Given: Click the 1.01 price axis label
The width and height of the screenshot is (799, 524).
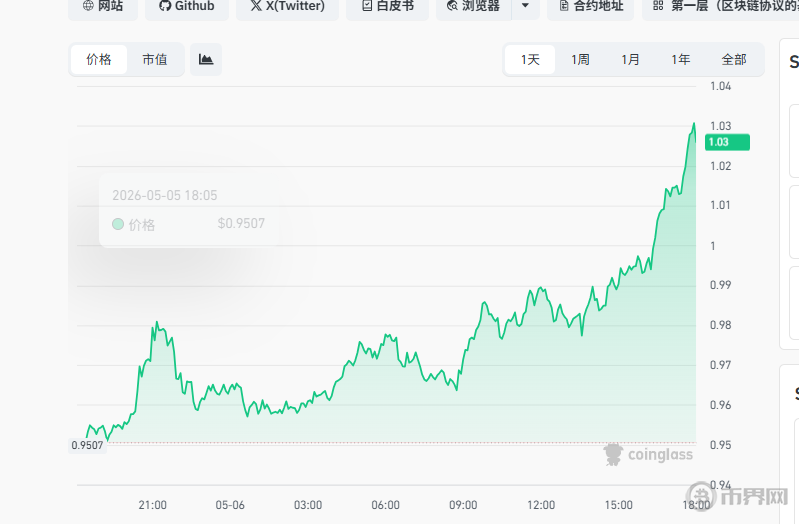Looking at the screenshot, I should pos(721,205).
